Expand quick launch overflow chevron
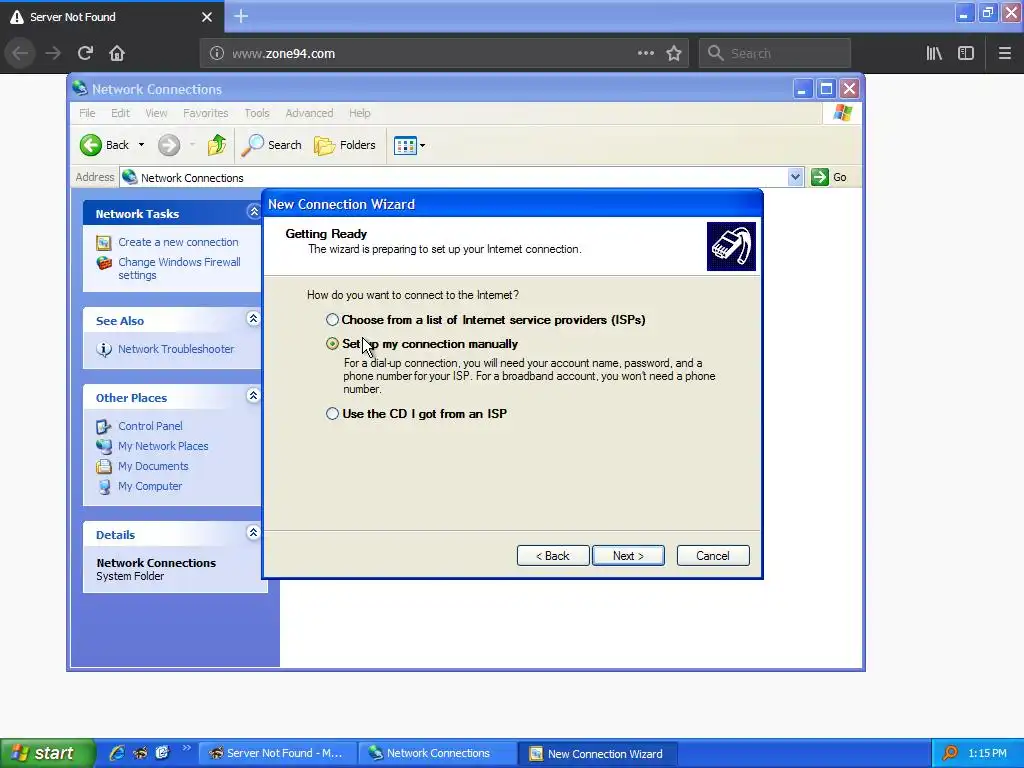The width and height of the screenshot is (1024, 768). tap(186, 748)
